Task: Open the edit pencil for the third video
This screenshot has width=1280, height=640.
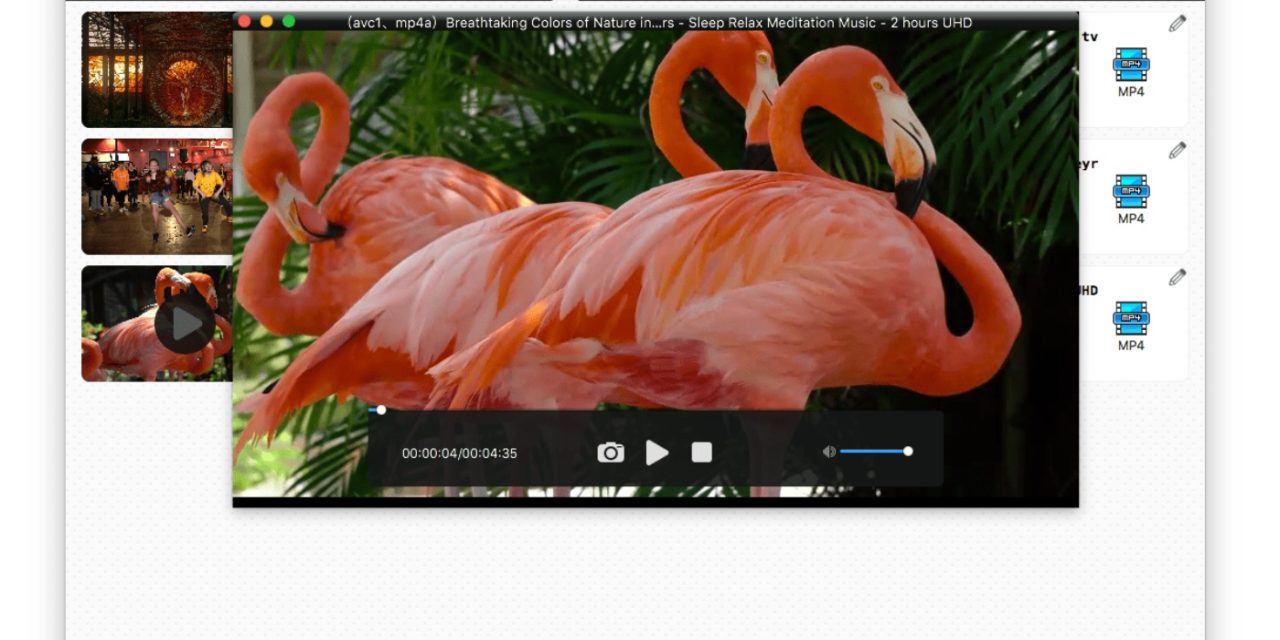Action: pos(1177,278)
